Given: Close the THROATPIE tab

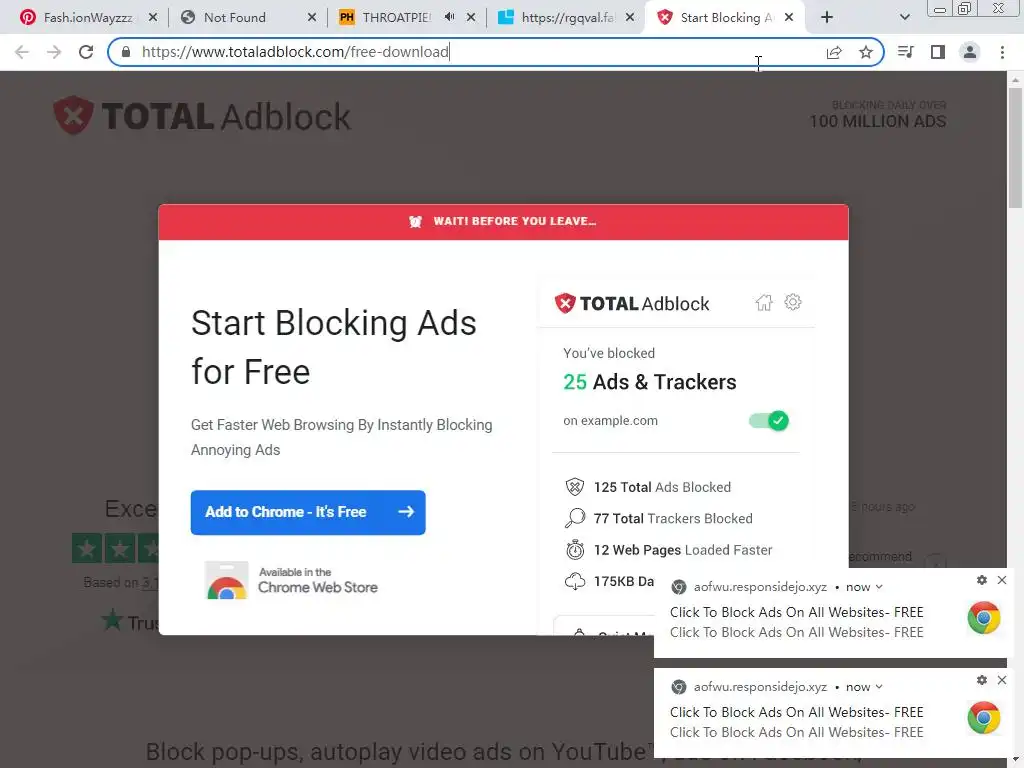Looking at the screenshot, I should tap(471, 18).
